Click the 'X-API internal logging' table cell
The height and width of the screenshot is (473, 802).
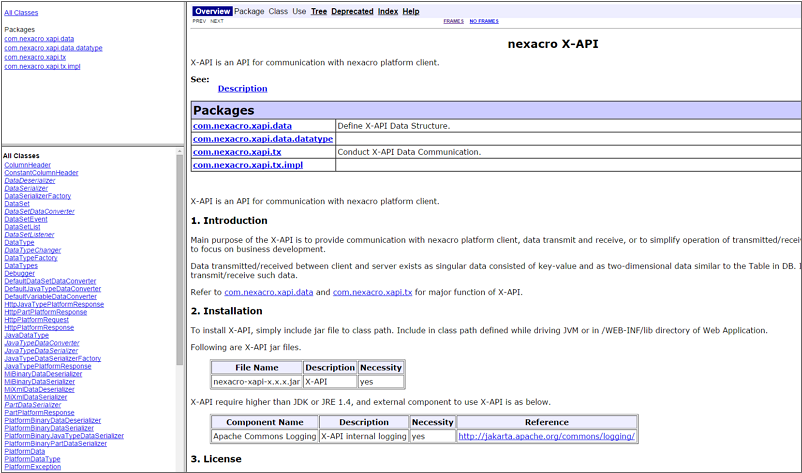(x=364, y=436)
